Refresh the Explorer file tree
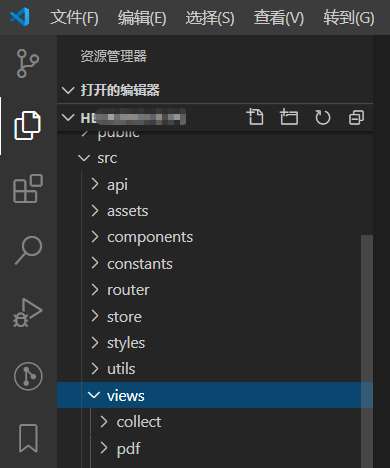 click(322, 117)
